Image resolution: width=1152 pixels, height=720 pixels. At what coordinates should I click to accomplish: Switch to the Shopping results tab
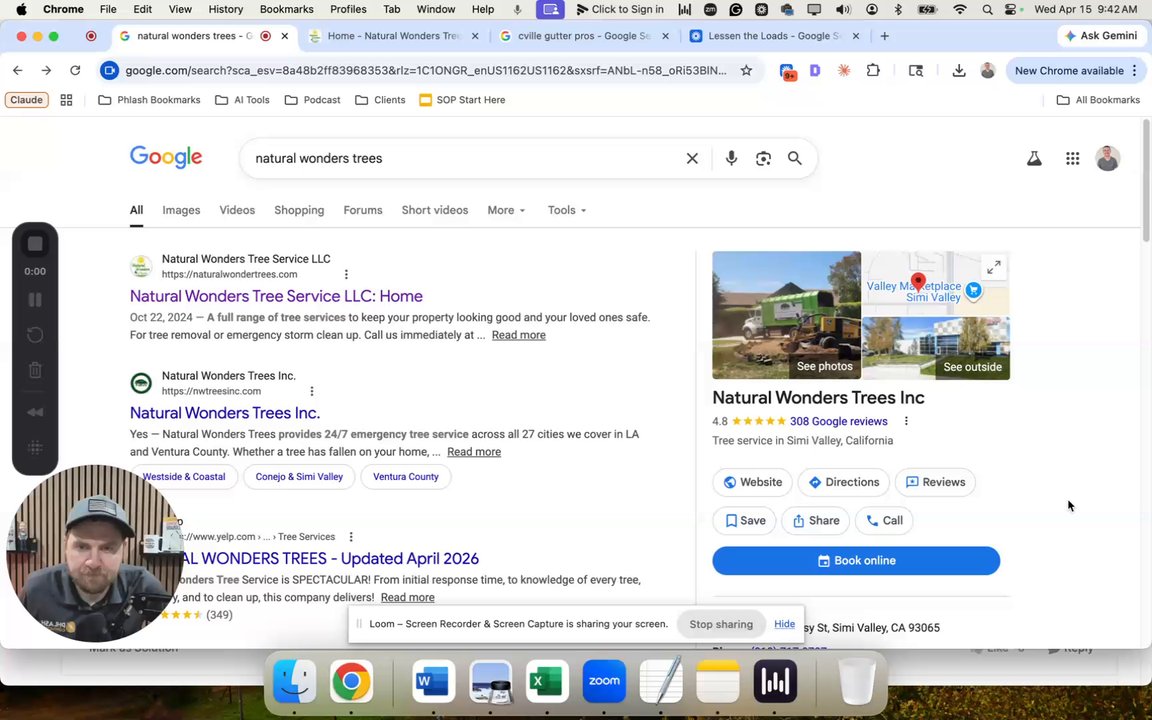[299, 210]
